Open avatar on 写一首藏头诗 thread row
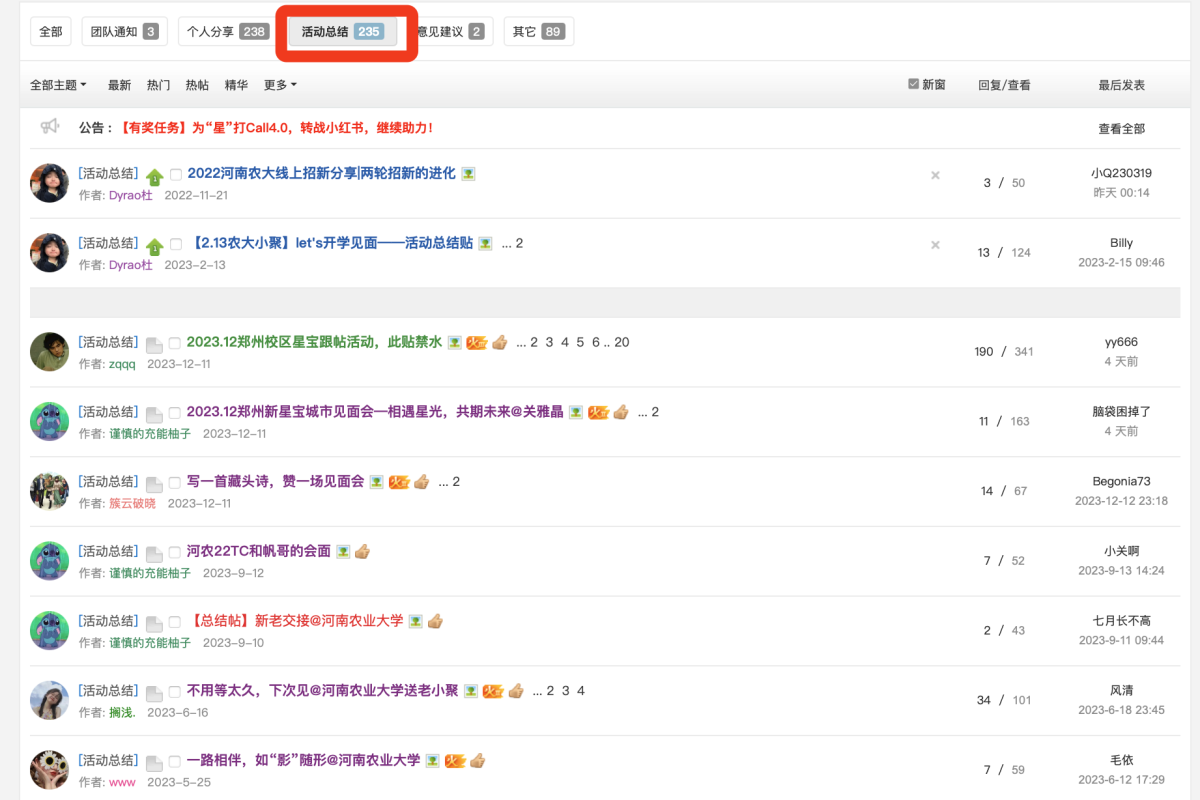The height and width of the screenshot is (800, 1200). point(49,491)
